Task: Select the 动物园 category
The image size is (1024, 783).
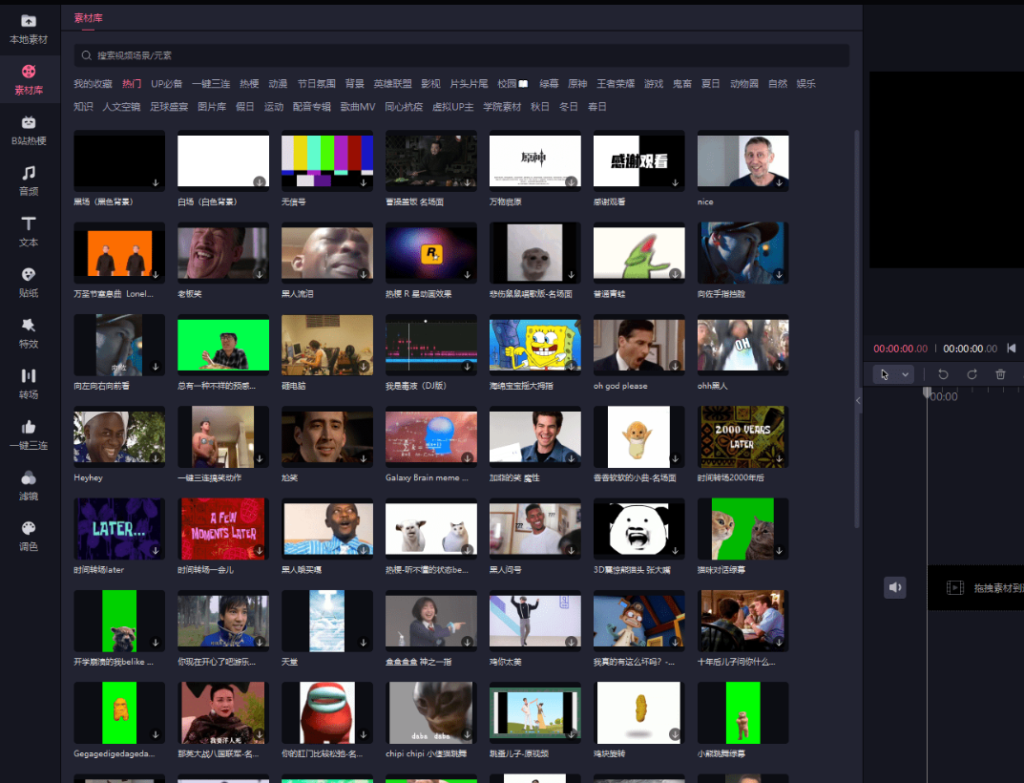Action: click(744, 84)
